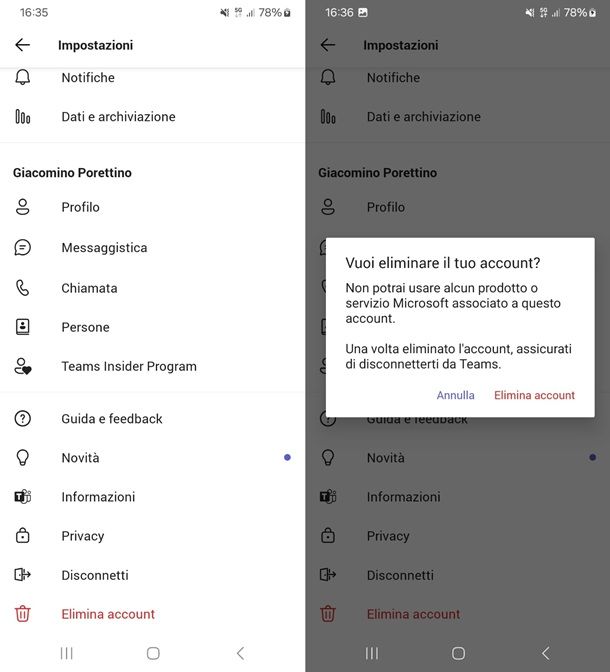Tap the back arrow next to Impostazioni
The width and height of the screenshot is (610, 672).
pos(23,45)
